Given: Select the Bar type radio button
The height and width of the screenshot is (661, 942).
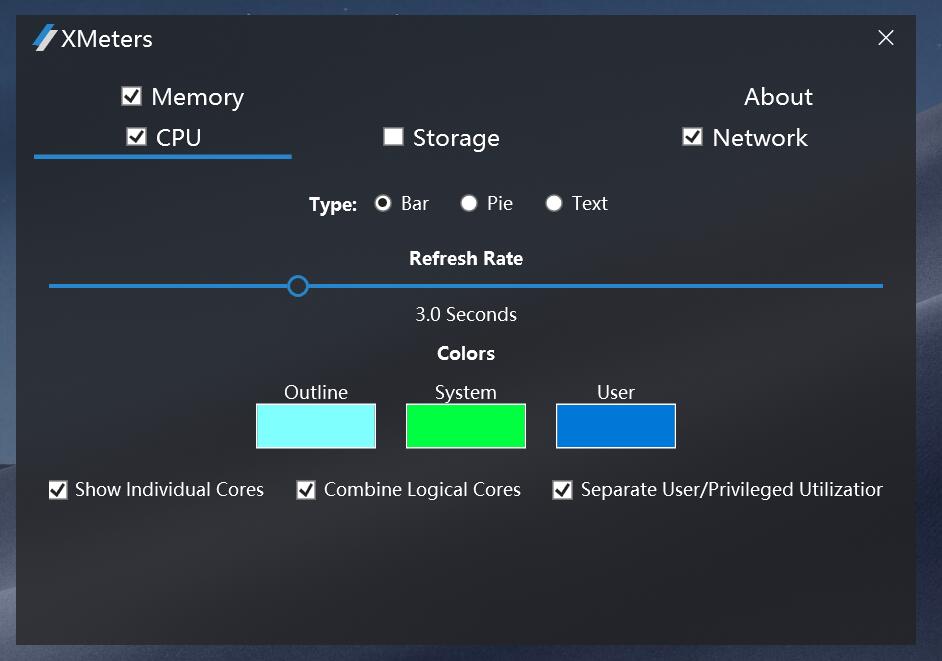Looking at the screenshot, I should [383, 203].
